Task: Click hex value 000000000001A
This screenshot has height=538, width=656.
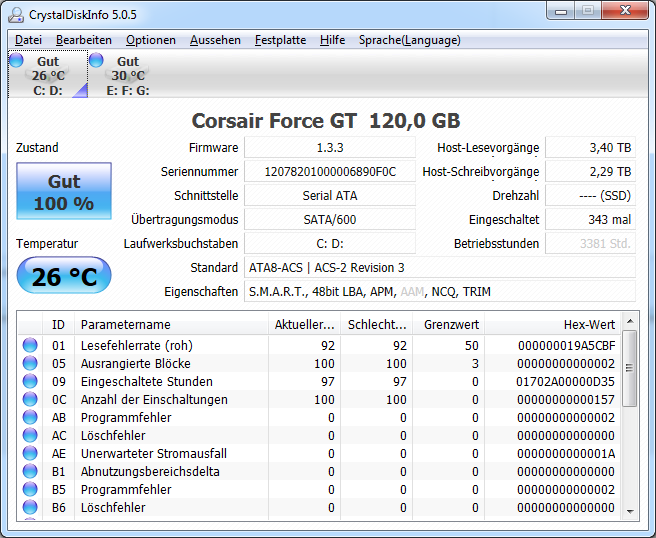Action: point(566,453)
